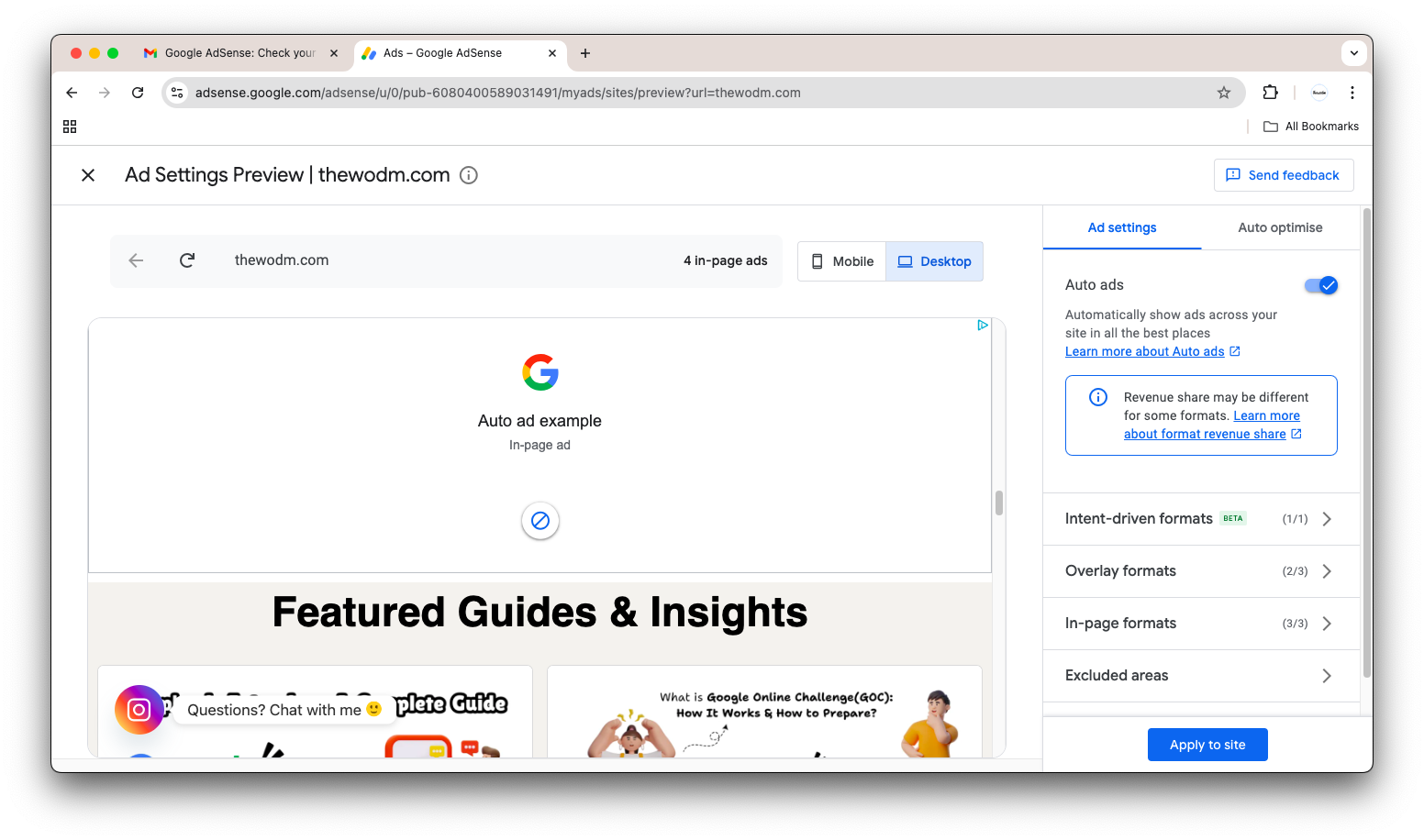The width and height of the screenshot is (1424, 840).
Task: Open the Chrome profile avatar
Action: tap(1319, 93)
